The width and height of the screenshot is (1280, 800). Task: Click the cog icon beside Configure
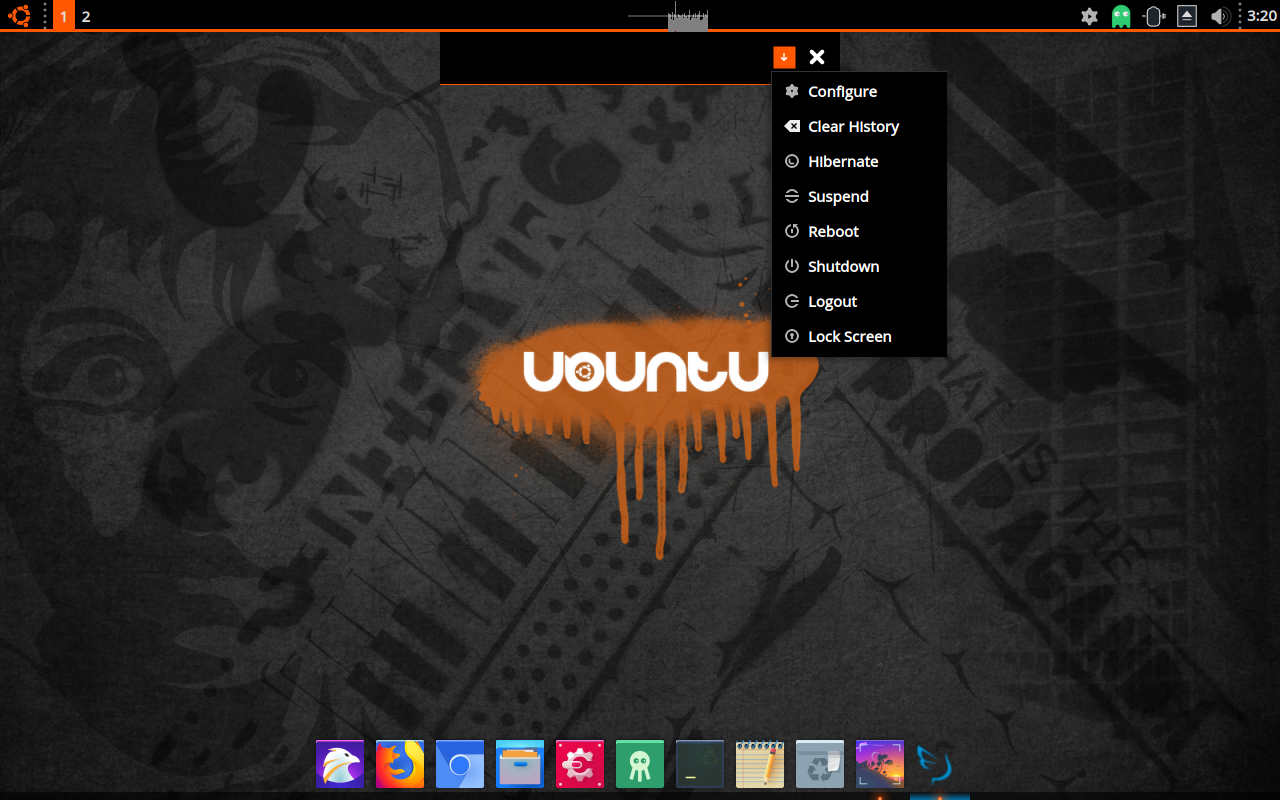click(x=792, y=91)
